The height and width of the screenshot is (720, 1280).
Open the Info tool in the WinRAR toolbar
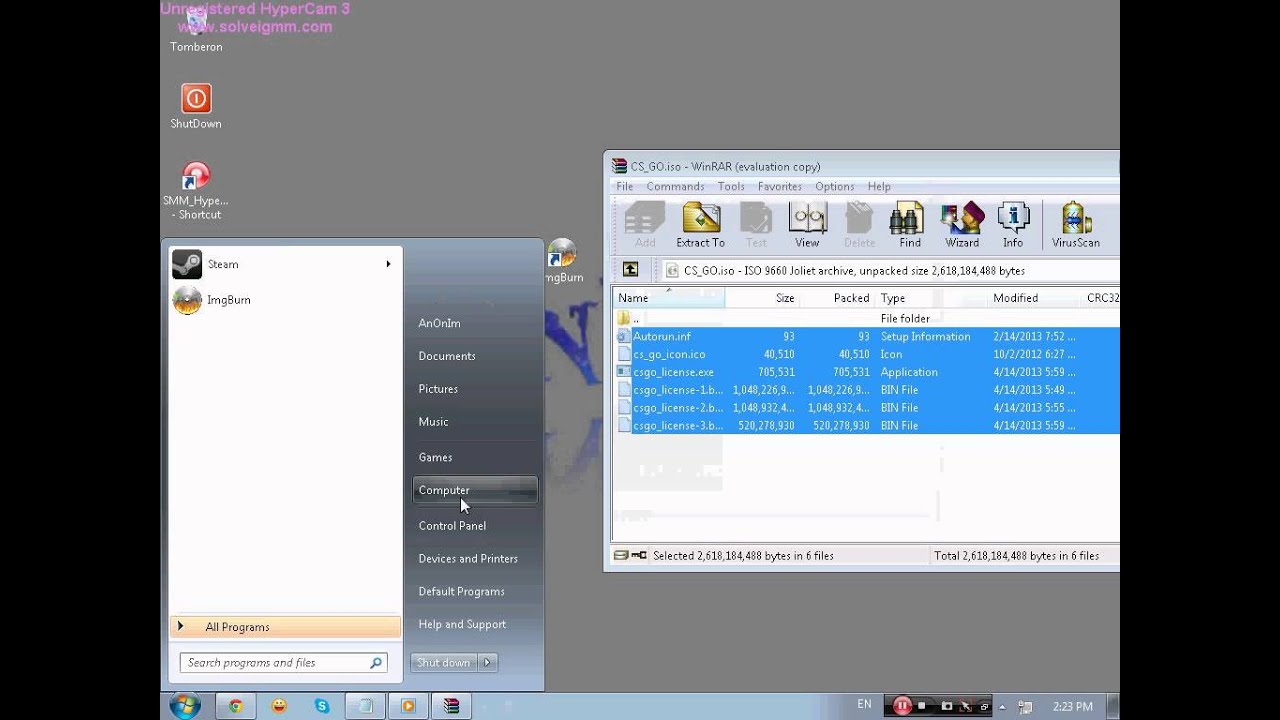click(x=1013, y=225)
